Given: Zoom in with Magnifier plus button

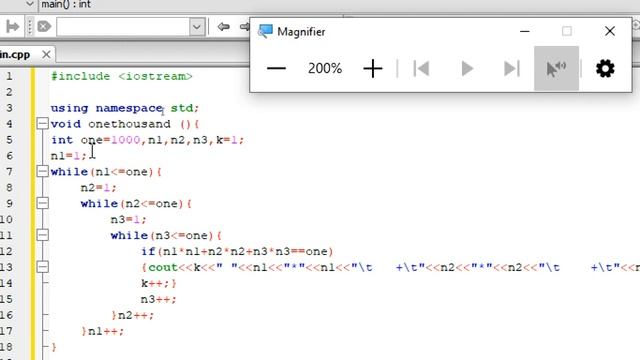Looking at the screenshot, I should coord(373,68).
